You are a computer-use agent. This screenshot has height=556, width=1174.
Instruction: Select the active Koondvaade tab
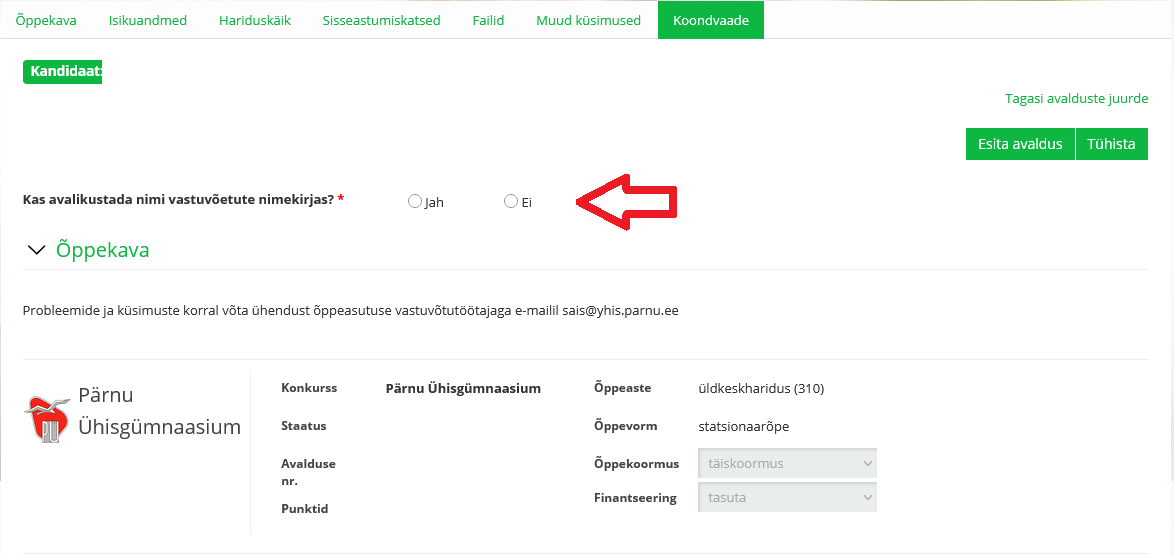pos(710,20)
